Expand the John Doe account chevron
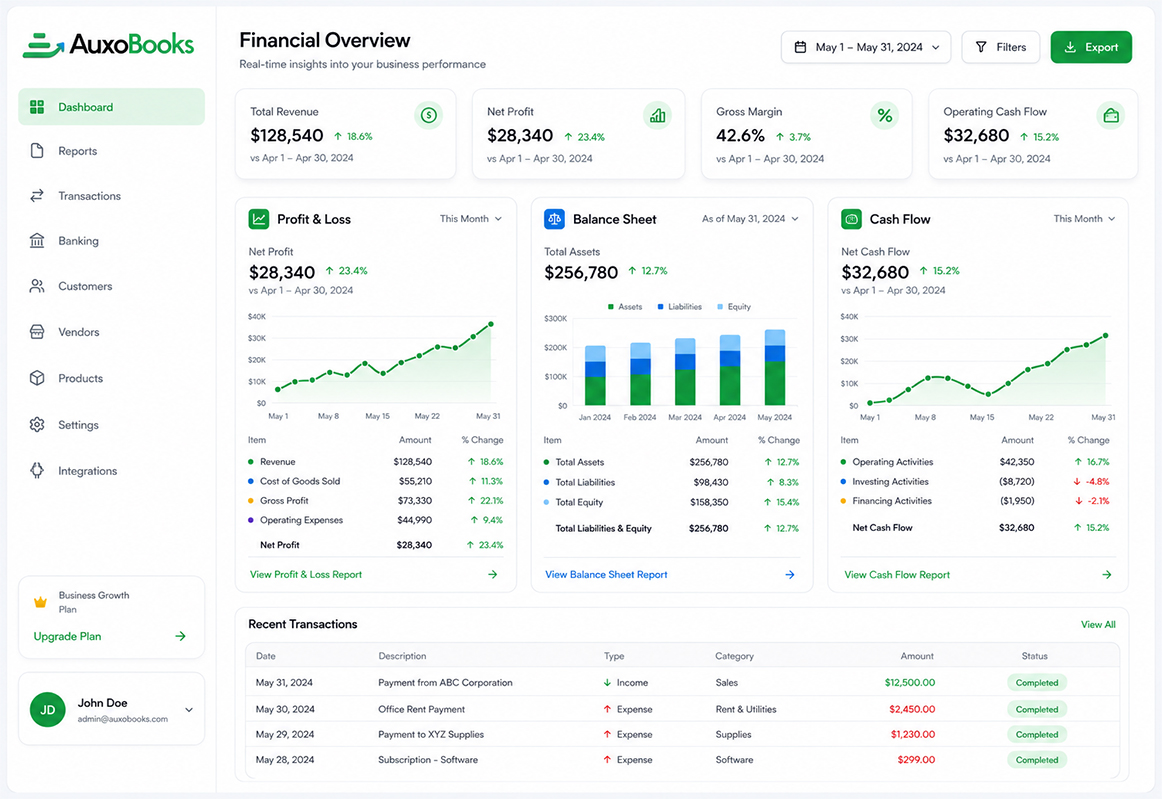Image resolution: width=1162 pixels, height=799 pixels. [189, 709]
